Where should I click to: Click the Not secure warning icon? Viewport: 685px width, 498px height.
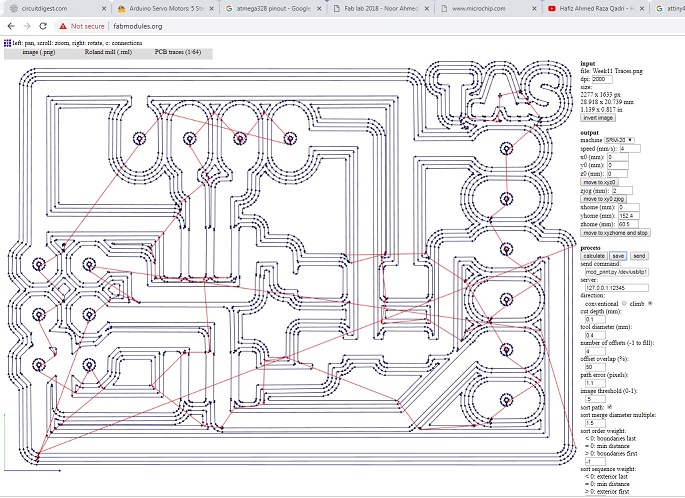63,26
